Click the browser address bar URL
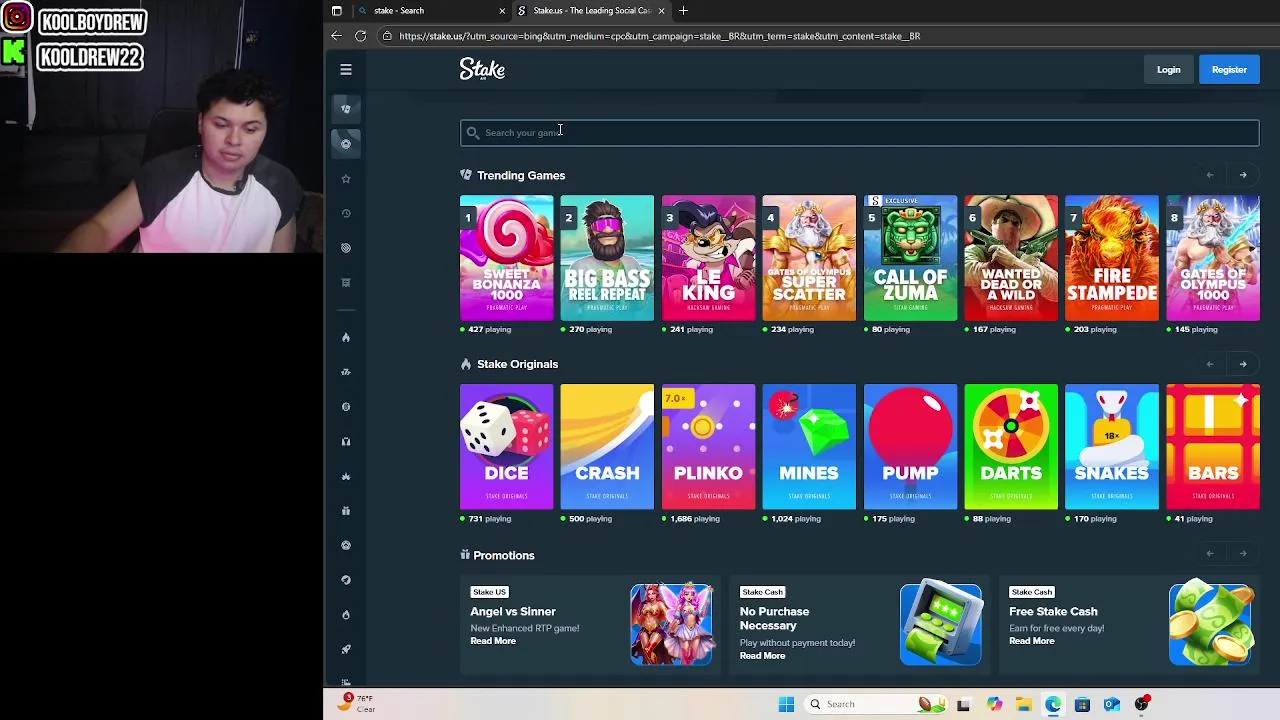Viewport: 1280px width, 720px height. [659, 36]
